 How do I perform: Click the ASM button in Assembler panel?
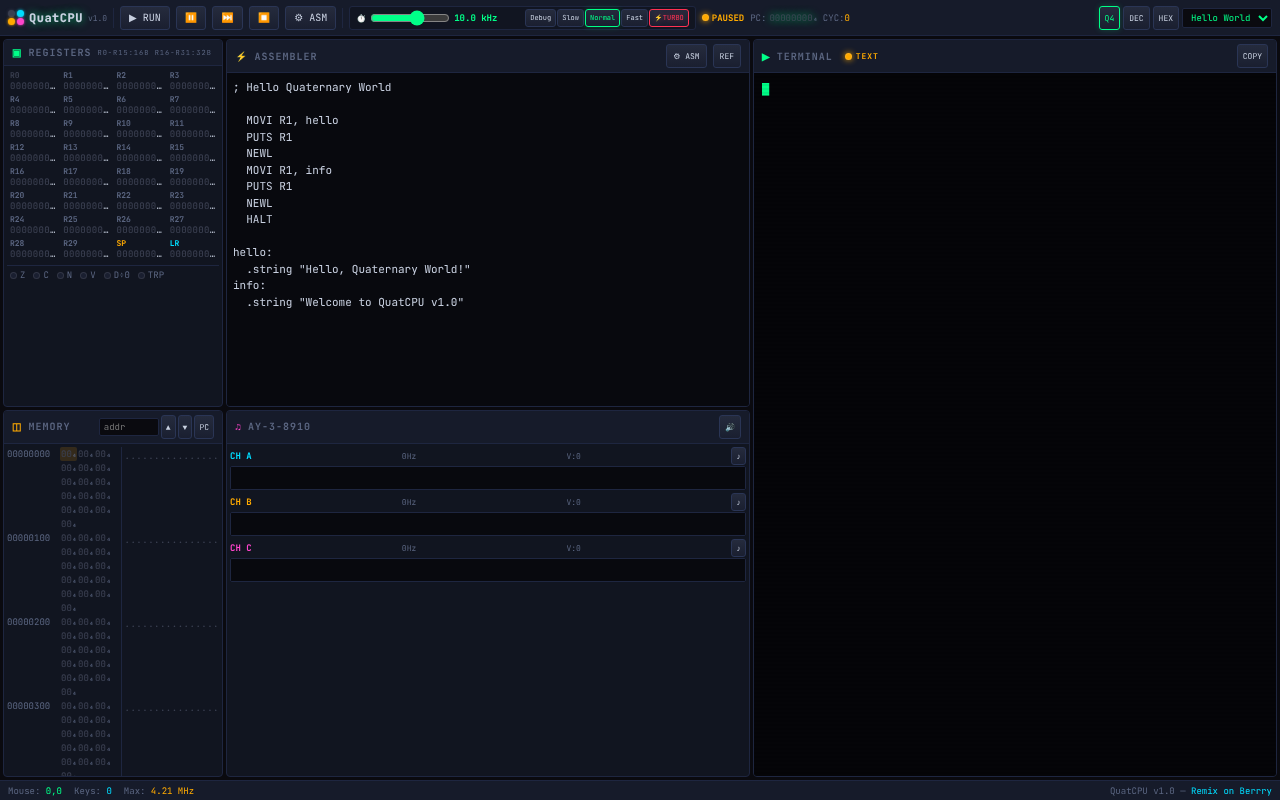pyautogui.click(x=686, y=56)
